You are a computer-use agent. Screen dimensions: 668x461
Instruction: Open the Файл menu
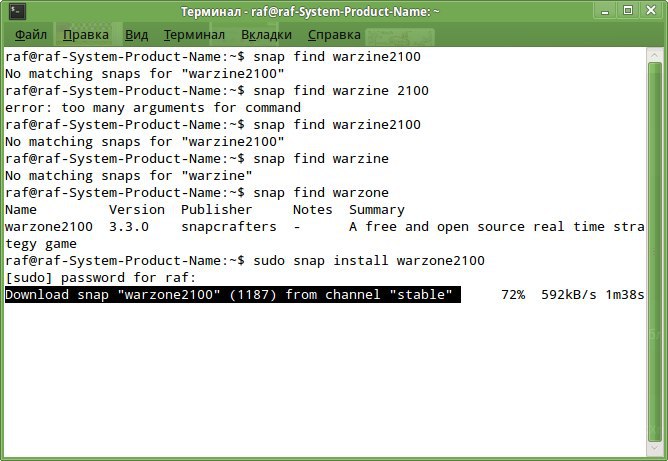click(31, 35)
